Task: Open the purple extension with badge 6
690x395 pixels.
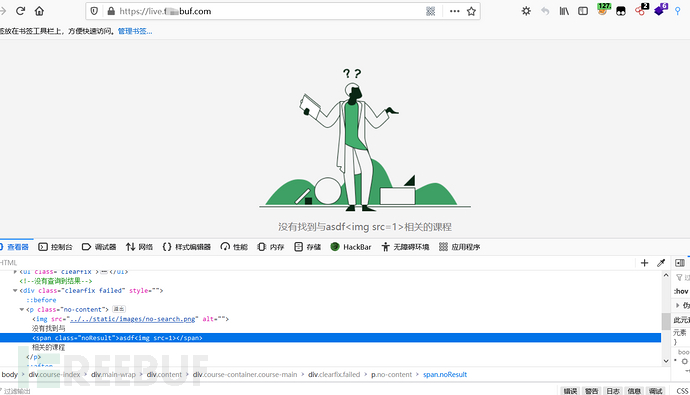Action: (x=660, y=10)
